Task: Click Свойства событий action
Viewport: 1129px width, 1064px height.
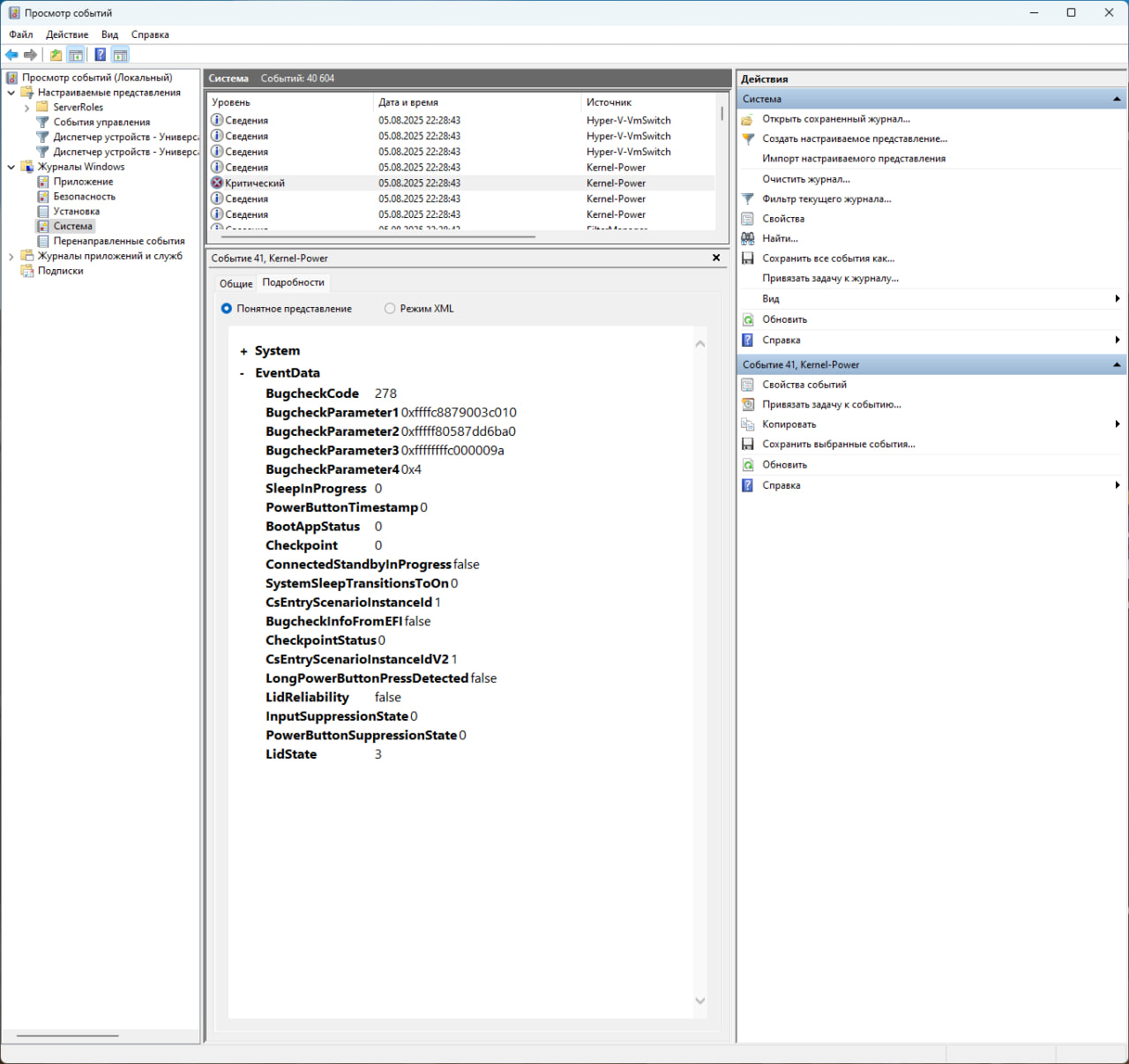Action: [804, 385]
